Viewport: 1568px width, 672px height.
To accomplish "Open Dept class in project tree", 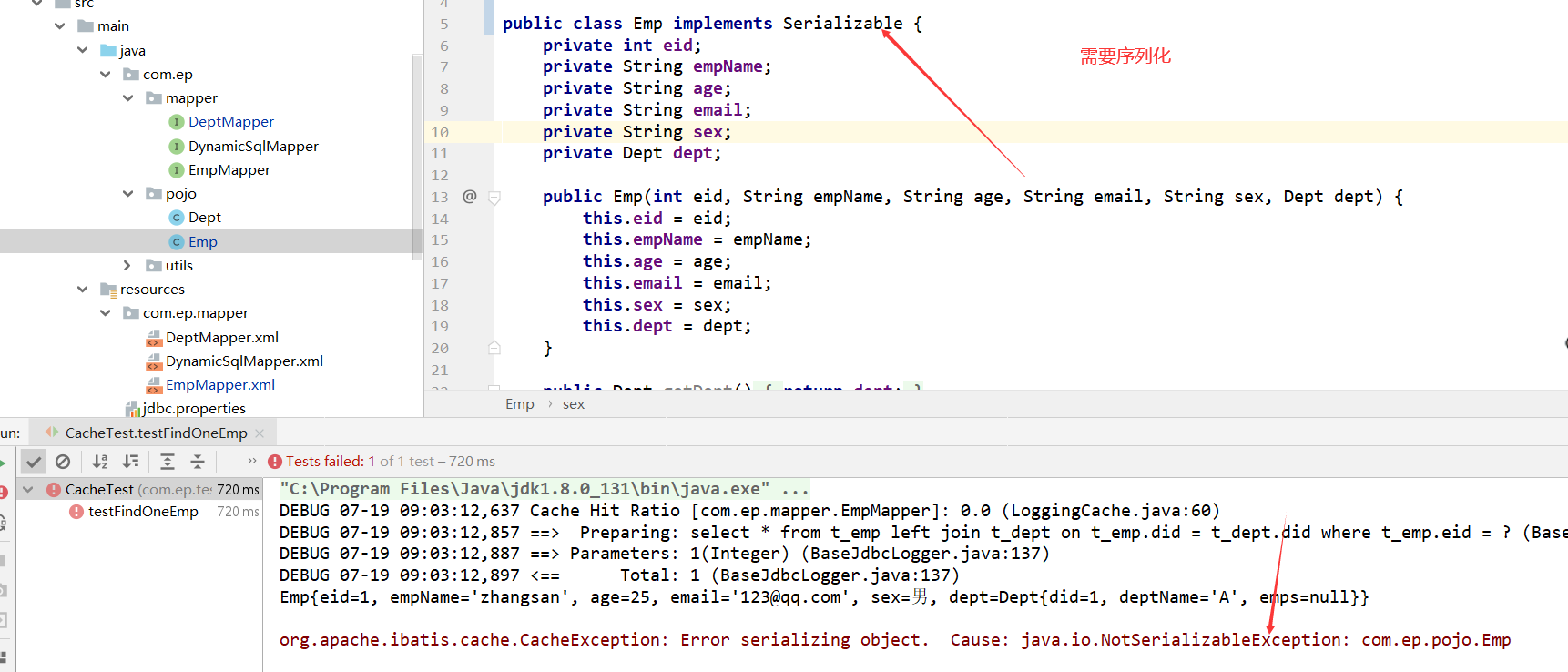I will coord(205,218).
